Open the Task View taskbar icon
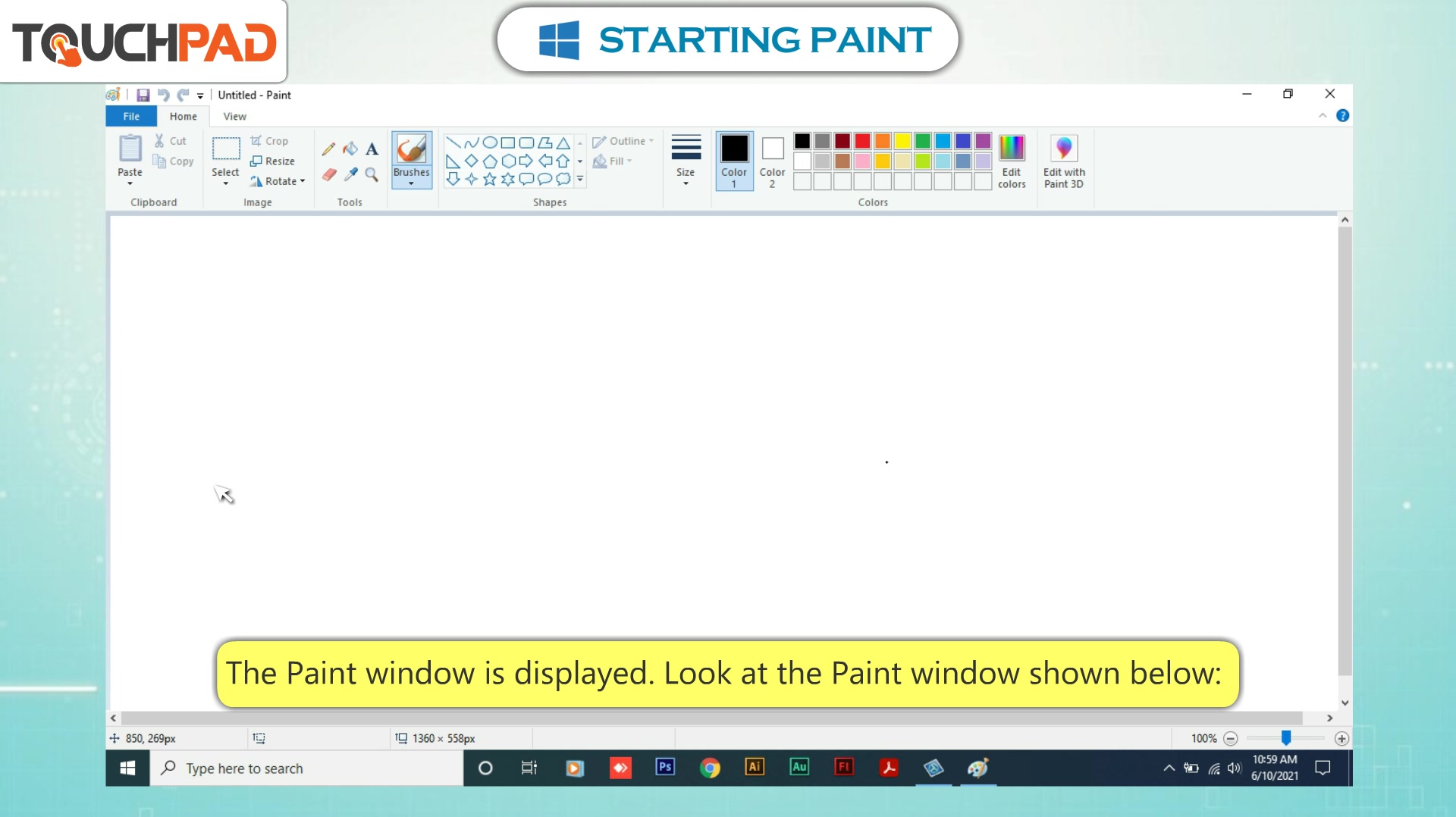 (x=529, y=768)
